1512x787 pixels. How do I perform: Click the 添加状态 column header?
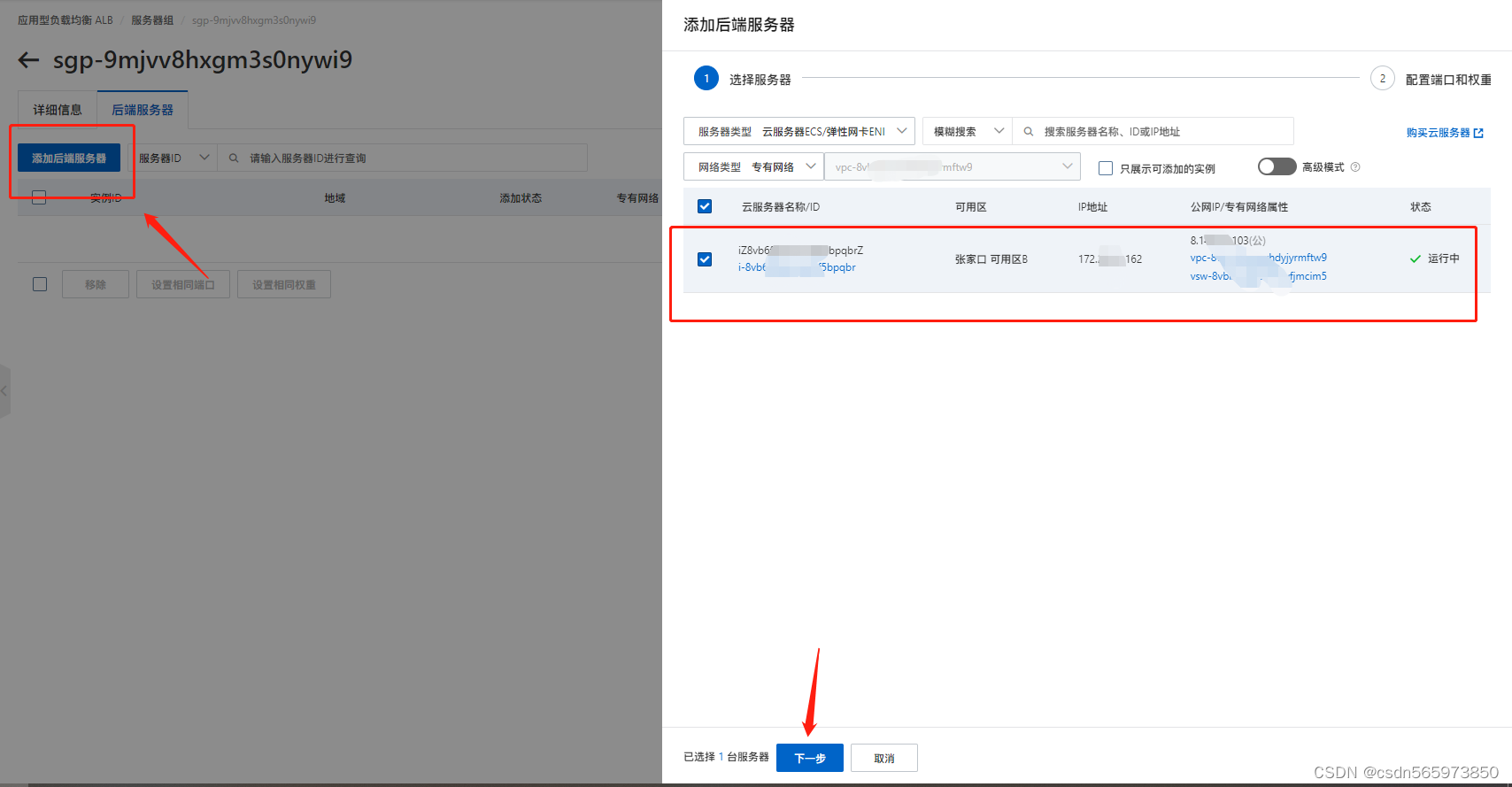pos(521,197)
